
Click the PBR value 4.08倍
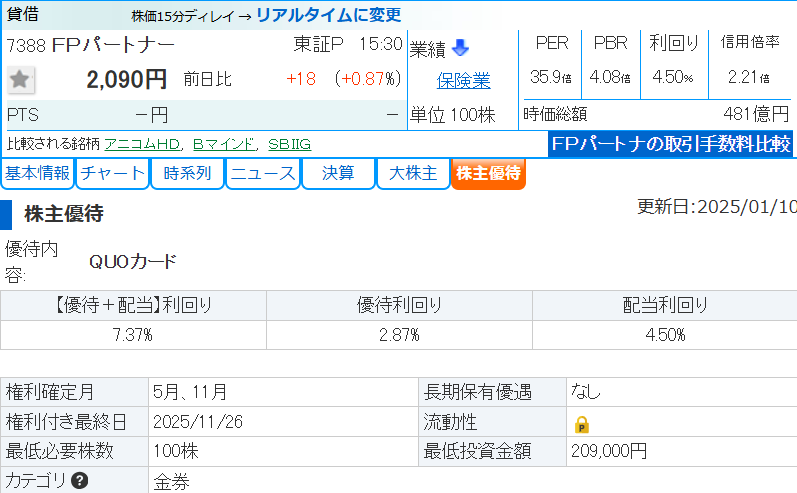[x=610, y=77]
